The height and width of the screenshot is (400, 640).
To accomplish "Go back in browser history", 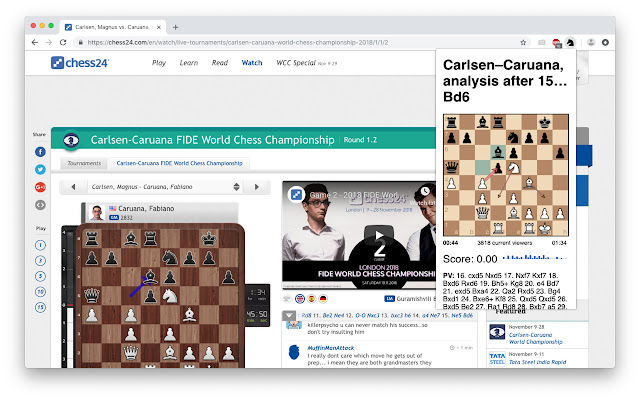I will click(35, 42).
